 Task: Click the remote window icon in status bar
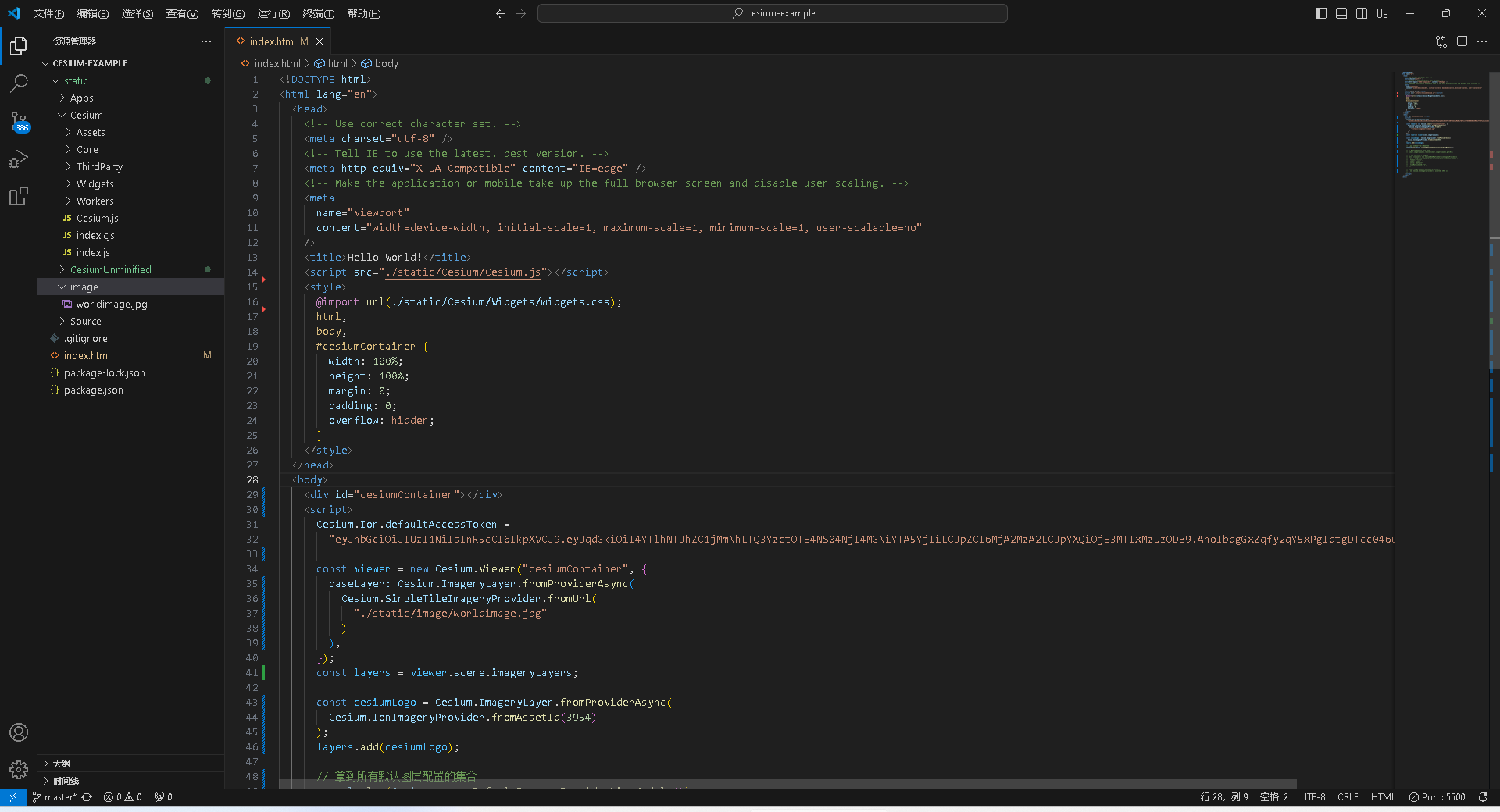pyautogui.click(x=13, y=797)
